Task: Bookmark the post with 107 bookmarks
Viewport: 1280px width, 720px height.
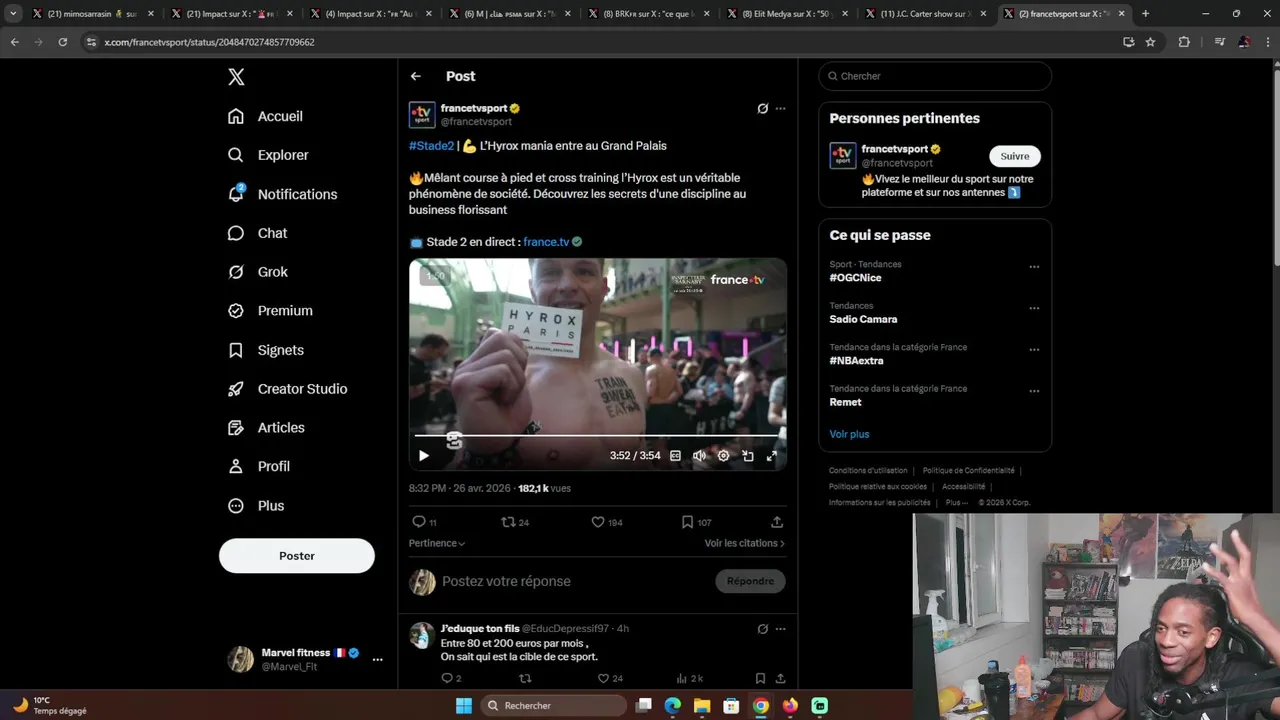Action: (696, 522)
